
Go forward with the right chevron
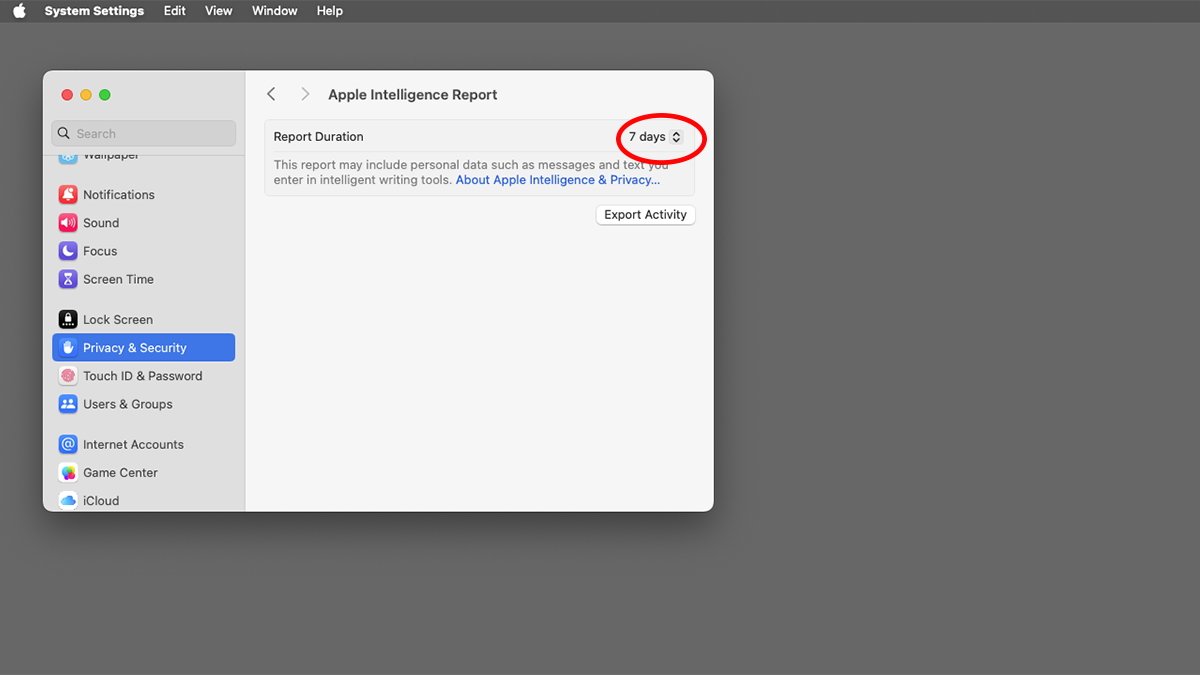point(305,94)
